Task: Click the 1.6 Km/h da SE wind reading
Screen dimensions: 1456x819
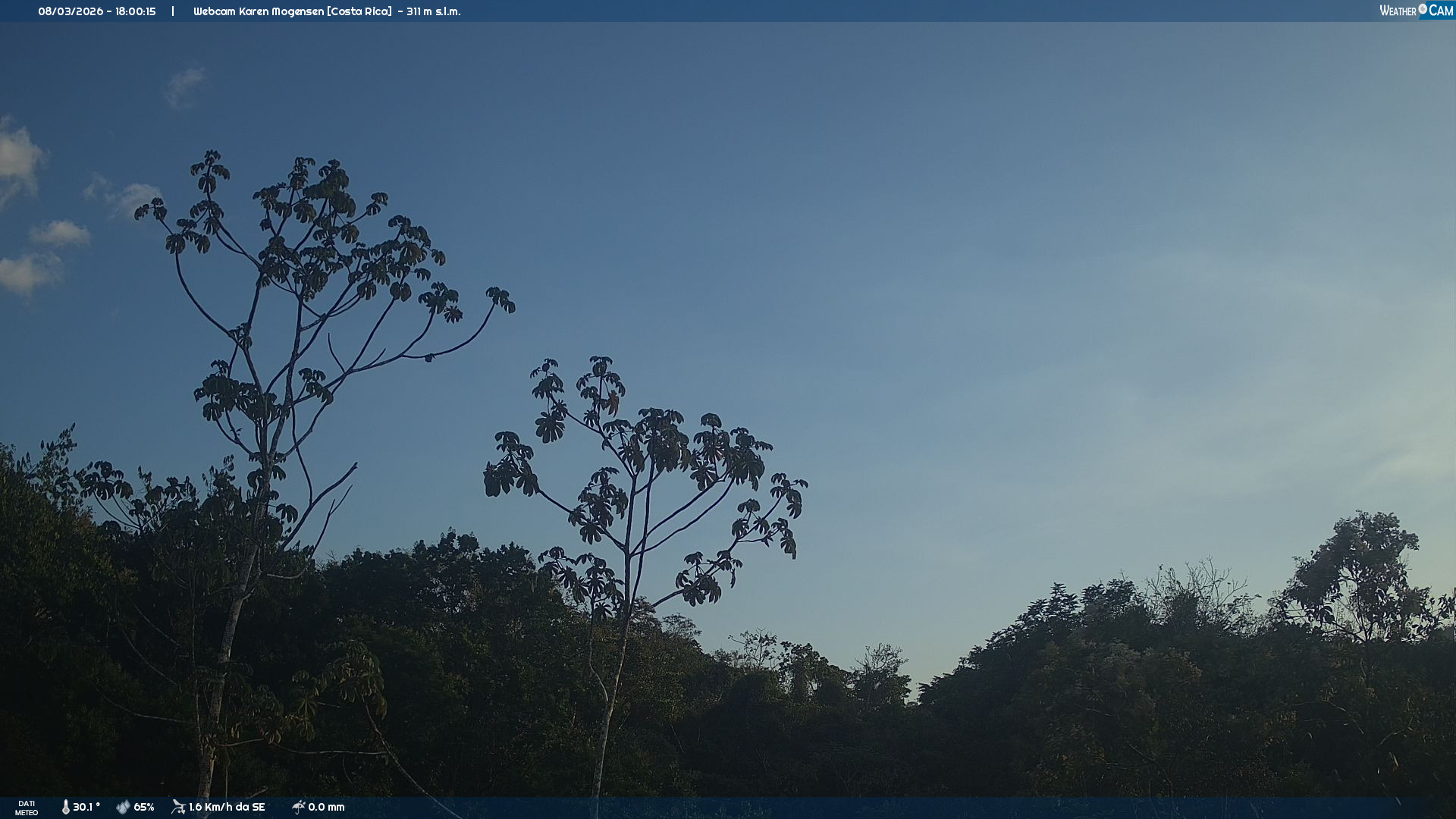Action: pos(227,807)
